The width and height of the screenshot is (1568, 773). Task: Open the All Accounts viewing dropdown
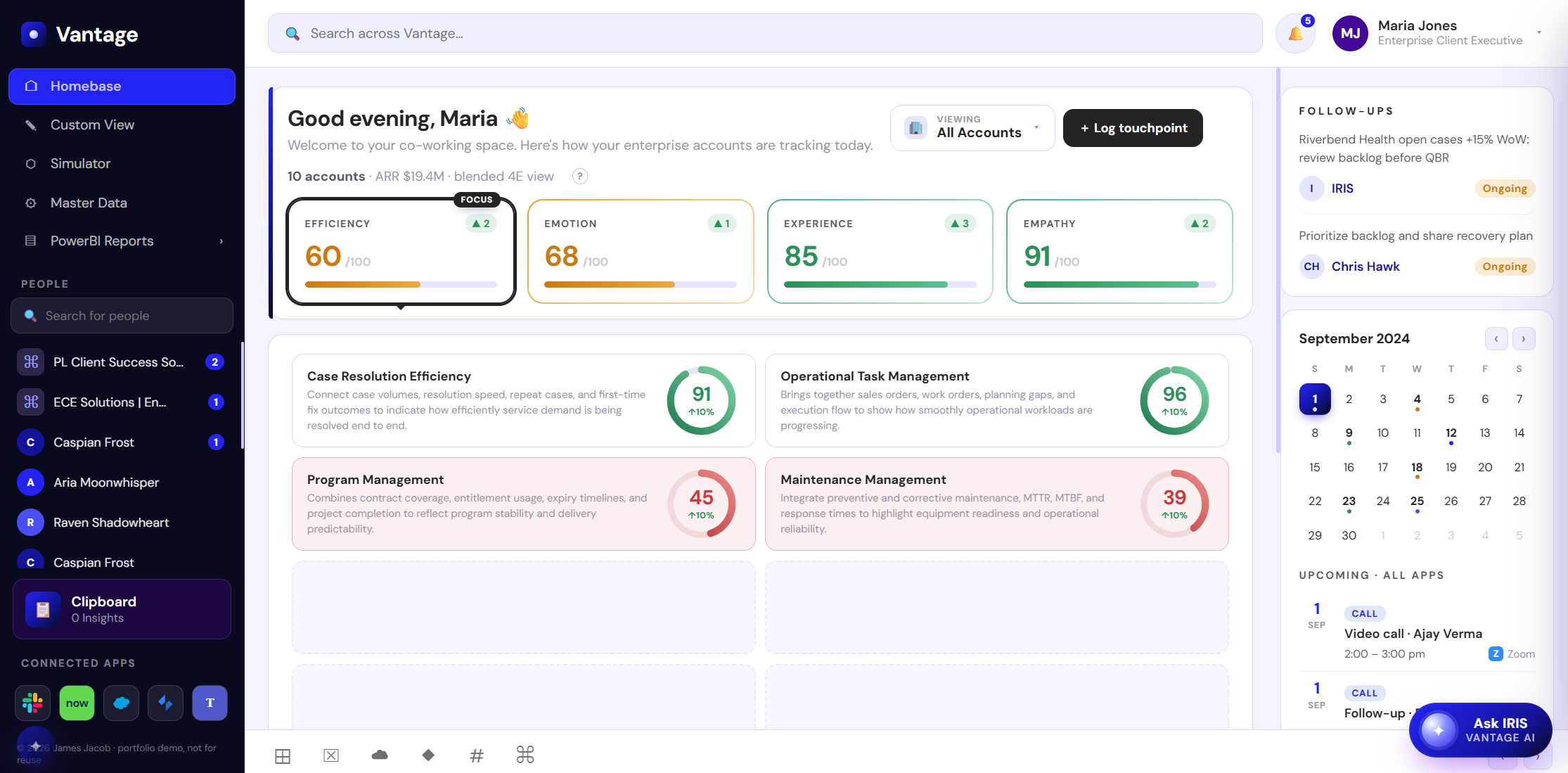972,128
